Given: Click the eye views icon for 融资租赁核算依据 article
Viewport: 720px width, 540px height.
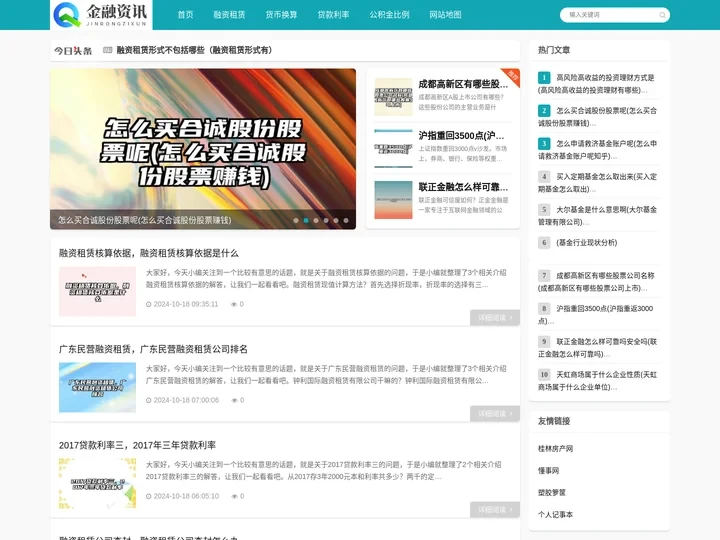Looking at the screenshot, I should pos(234,304).
